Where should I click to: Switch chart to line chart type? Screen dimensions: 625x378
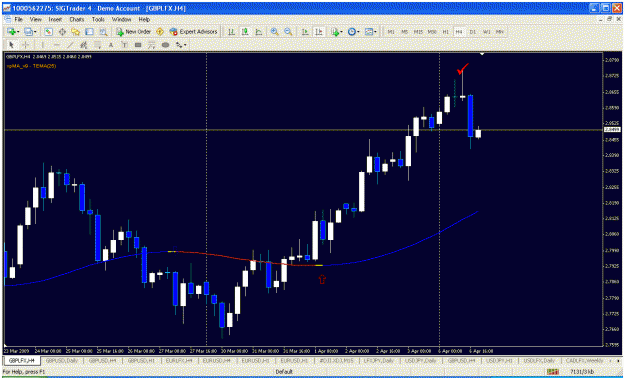point(258,32)
